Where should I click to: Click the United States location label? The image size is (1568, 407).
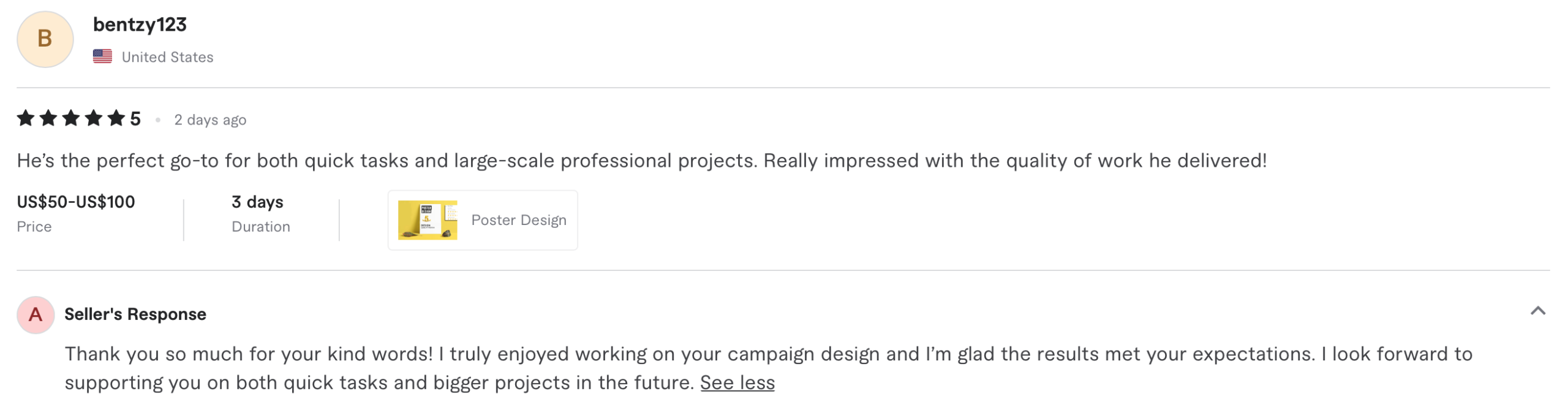(167, 56)
